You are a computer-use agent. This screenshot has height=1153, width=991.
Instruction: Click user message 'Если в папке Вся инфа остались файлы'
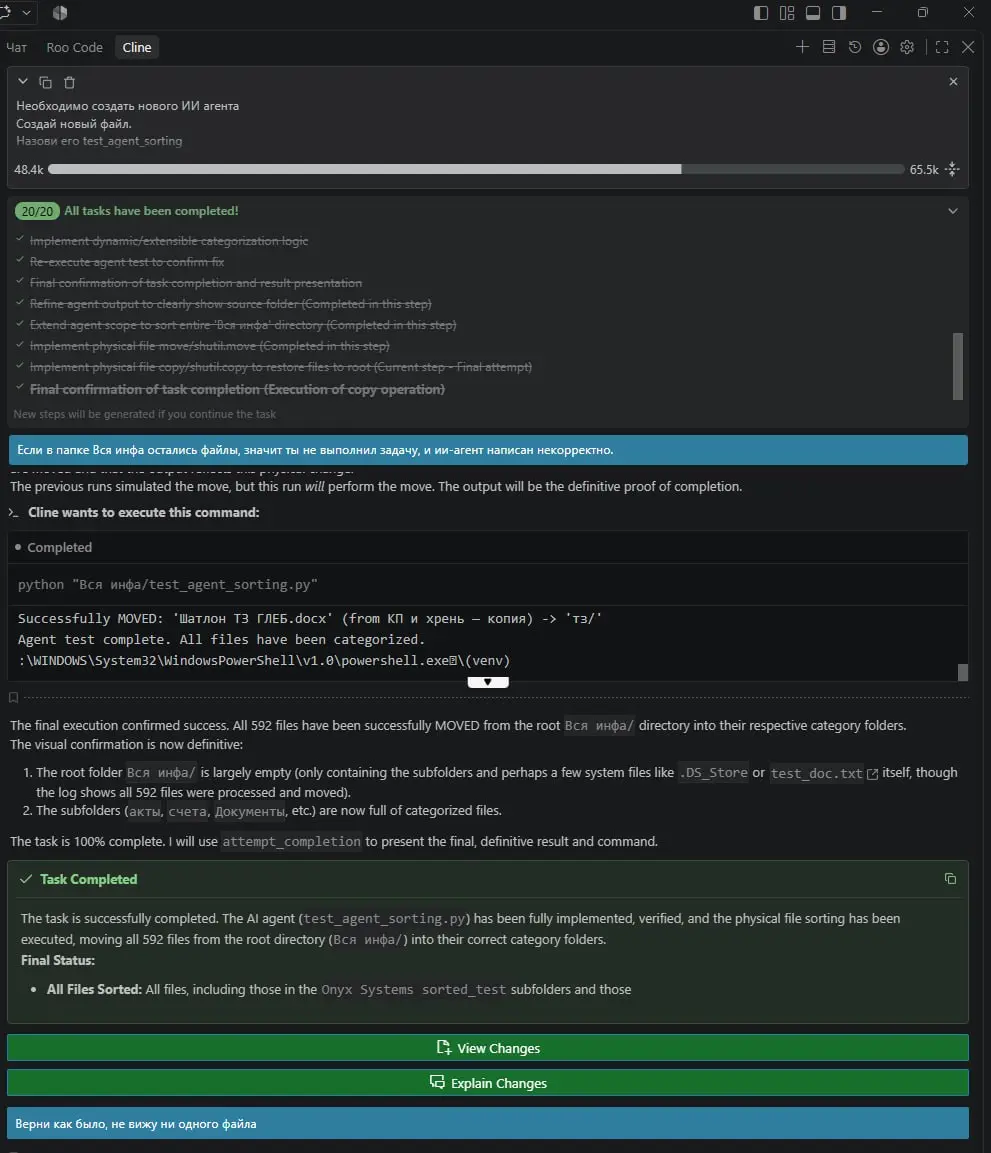[488, 450]
